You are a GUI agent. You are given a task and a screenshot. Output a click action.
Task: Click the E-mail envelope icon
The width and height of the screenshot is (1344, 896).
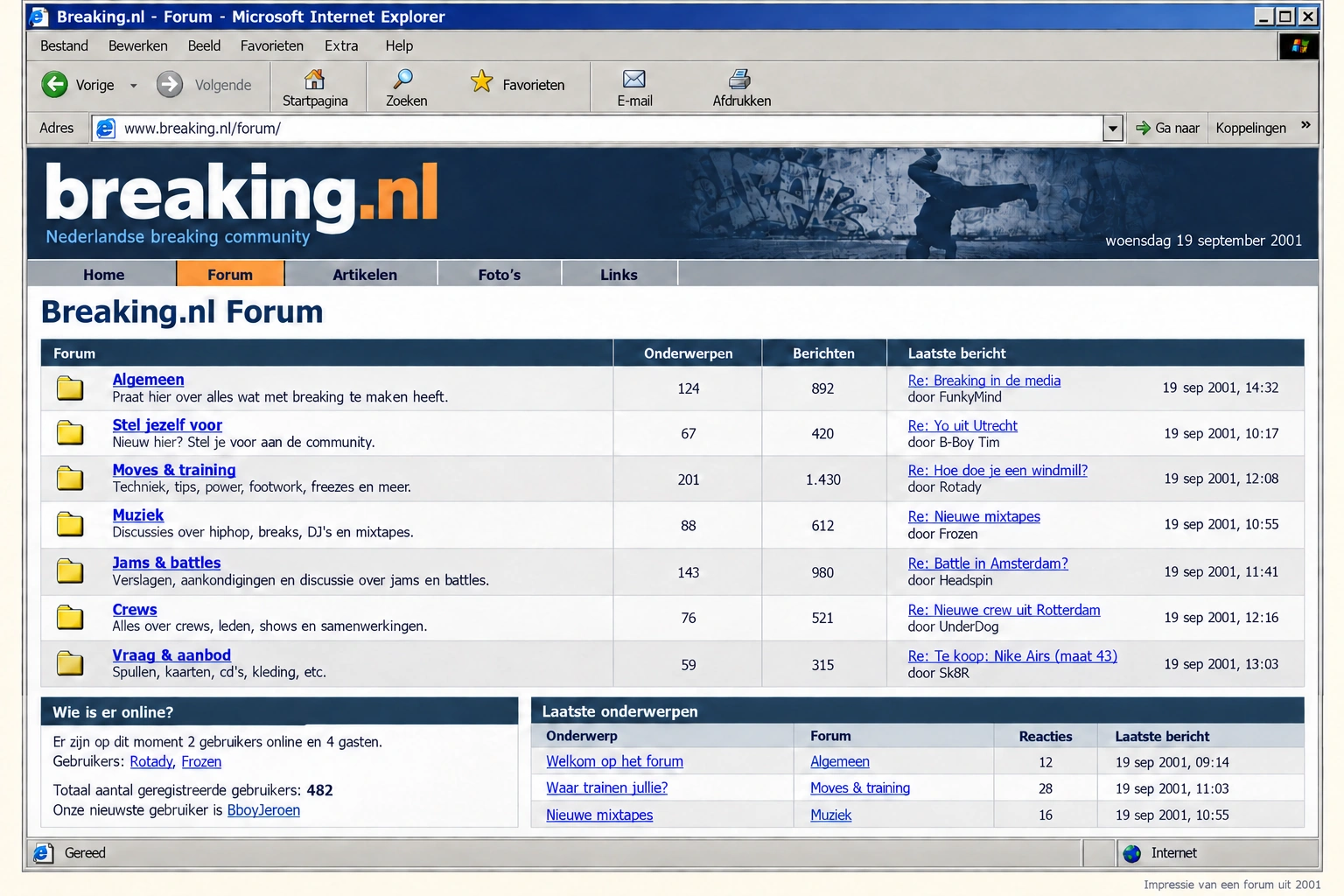634,80
